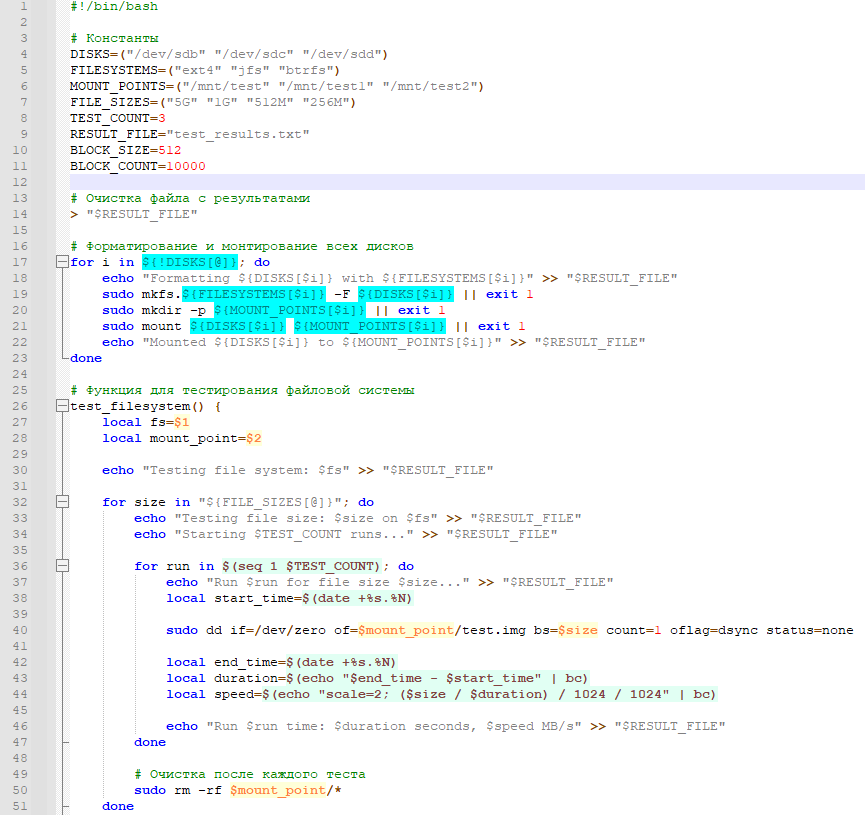Image resolution: width=865 pixels, height=815 pixels.
Task: Click the $2 parameter in 'local mount_point'
Action: pos(254,438)
